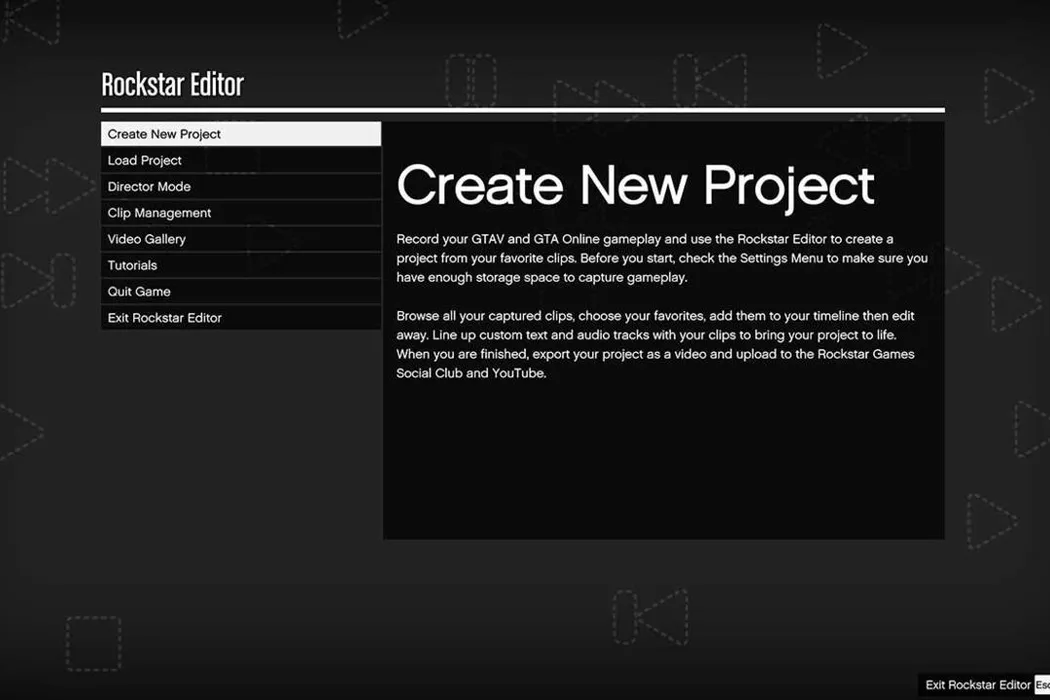The width and height of the screenshot is (1050, 700).
Task: Click the paragraph starting "Record your GTAV"
Action: click(x=661, y=258)
